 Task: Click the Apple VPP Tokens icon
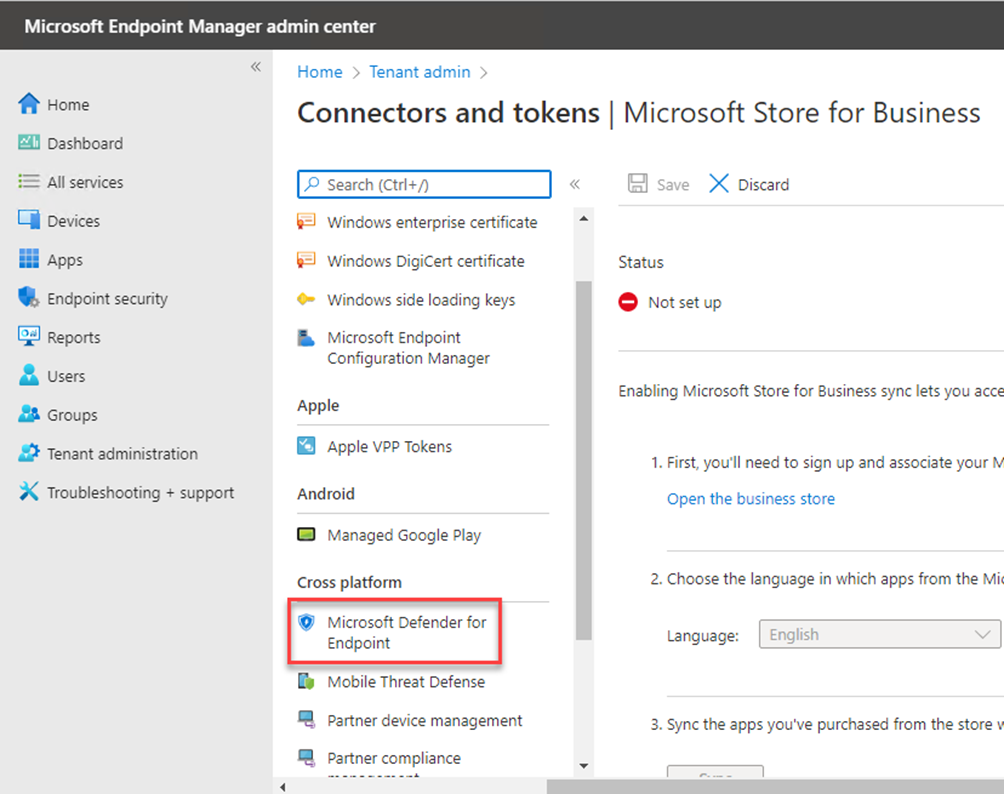click(306, 446)
